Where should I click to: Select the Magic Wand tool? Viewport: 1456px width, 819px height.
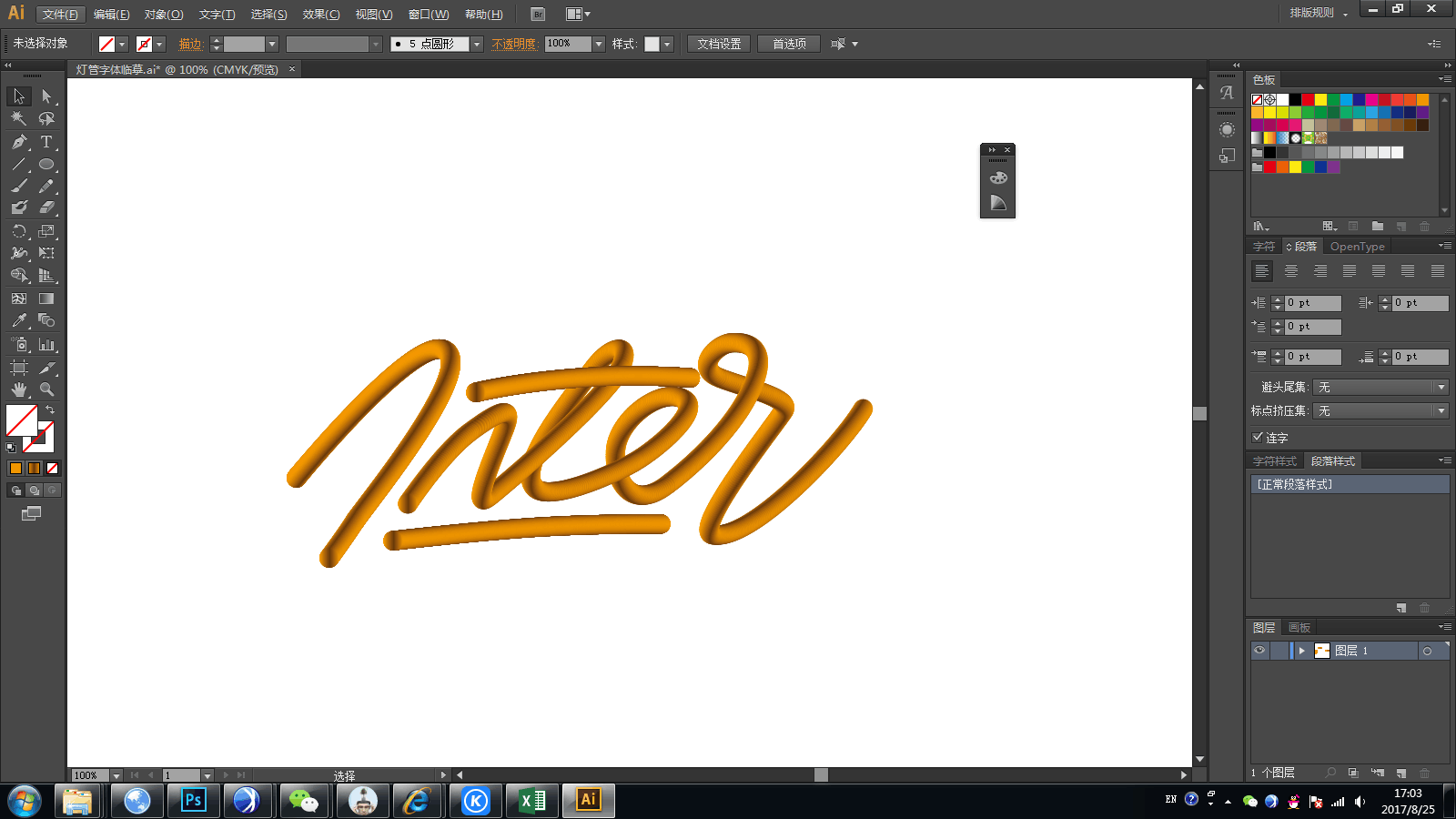coord(19,118)
